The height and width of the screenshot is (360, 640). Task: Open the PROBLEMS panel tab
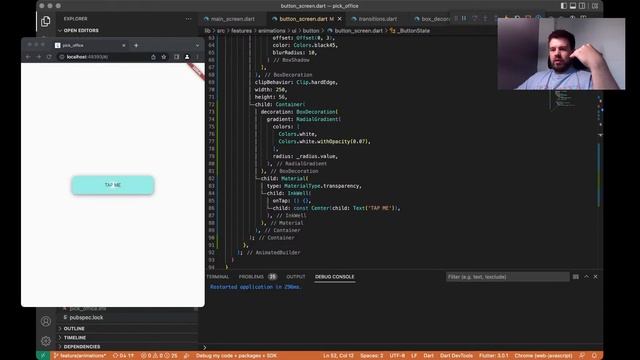pyautogui.click(x=257, y=277)
